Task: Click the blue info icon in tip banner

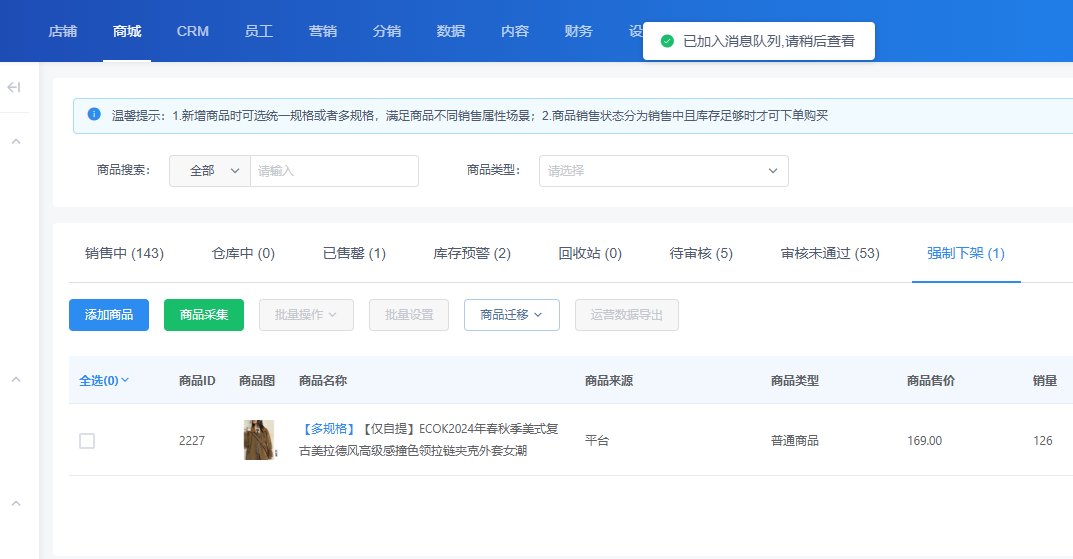Action: click(x=94, y=115)
